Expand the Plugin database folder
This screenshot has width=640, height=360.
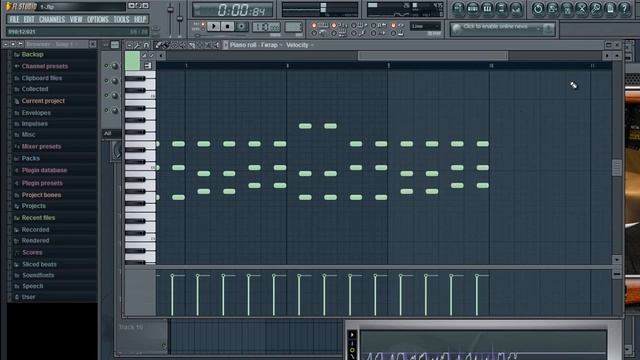[44, 170]
